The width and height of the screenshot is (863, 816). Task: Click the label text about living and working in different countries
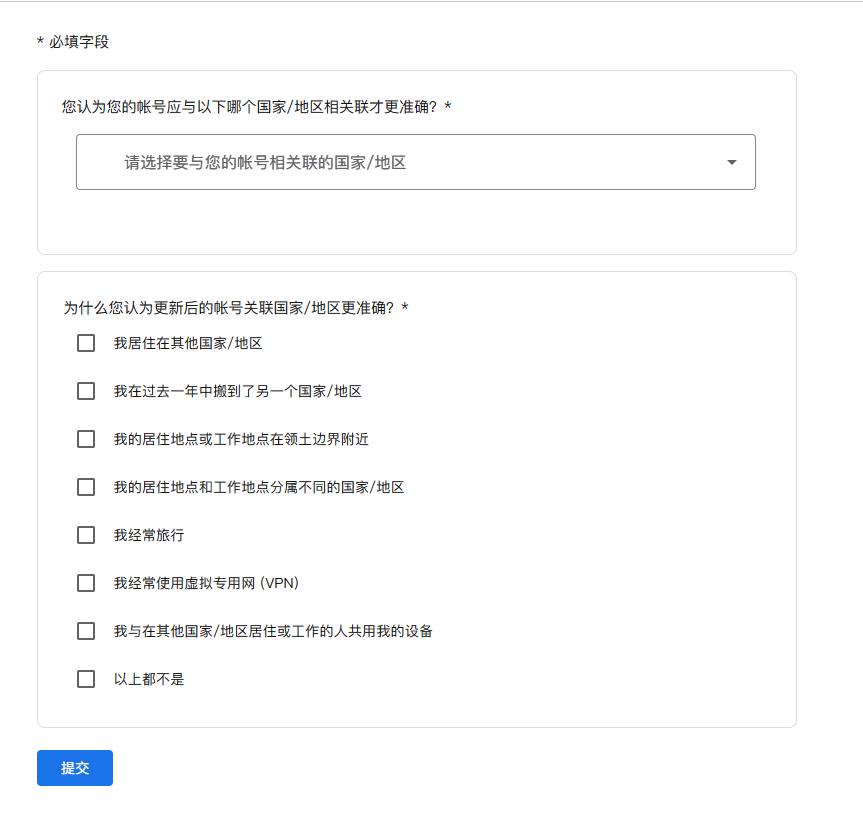click(x=259, y=487)
